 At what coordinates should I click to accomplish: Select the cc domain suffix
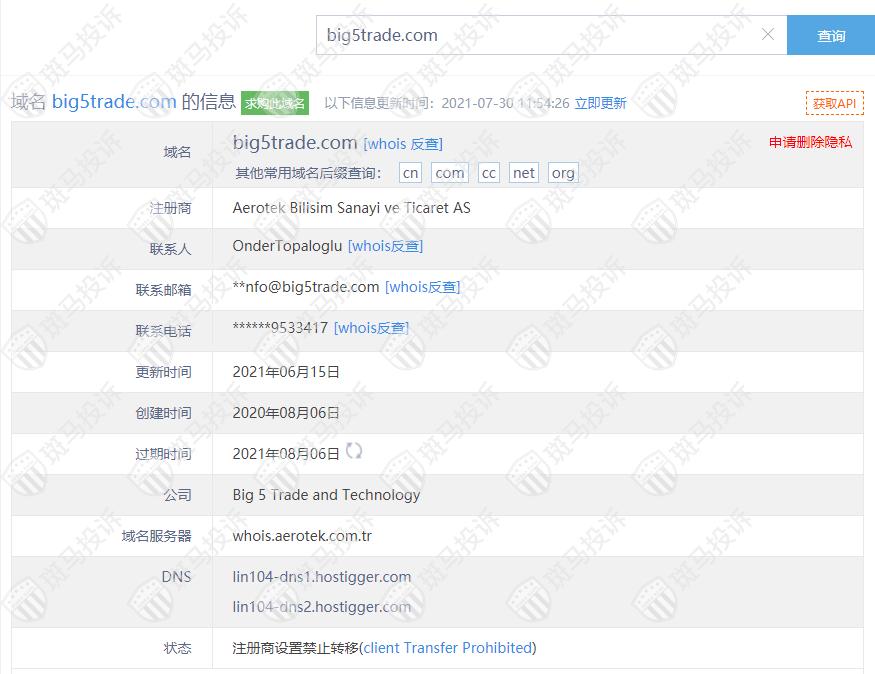(x=488, y=172)
